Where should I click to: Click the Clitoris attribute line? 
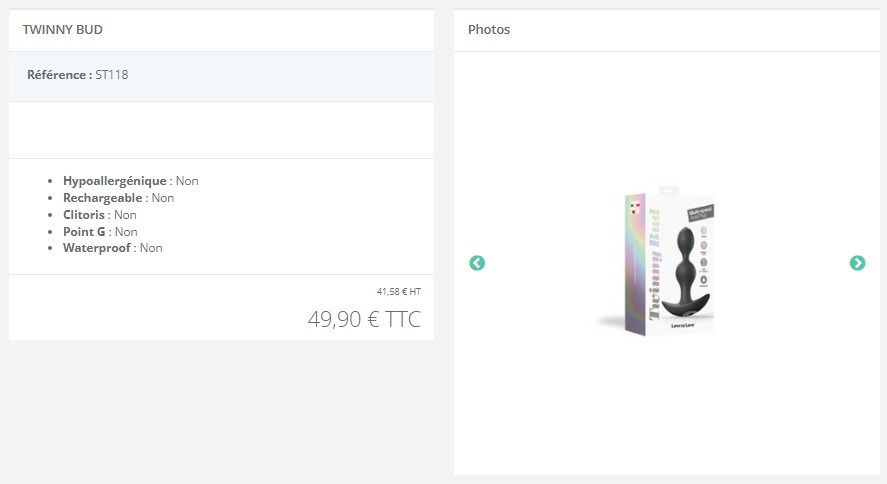click(100, 215)
